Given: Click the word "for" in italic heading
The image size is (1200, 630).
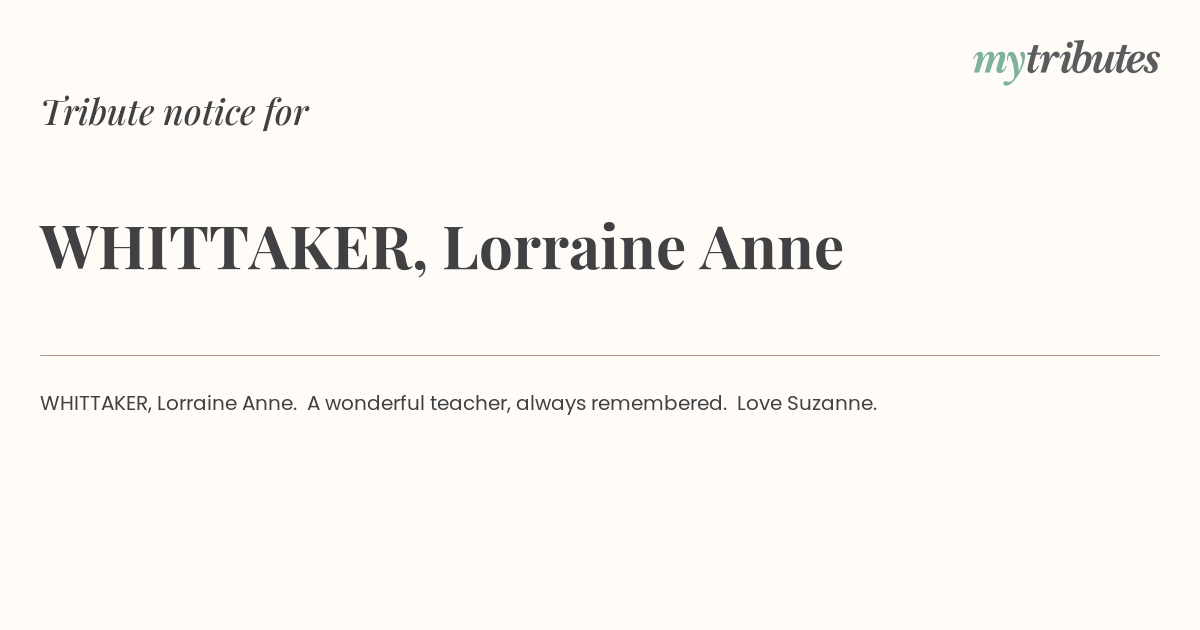Looking at the screenshot, I should 287,113.
